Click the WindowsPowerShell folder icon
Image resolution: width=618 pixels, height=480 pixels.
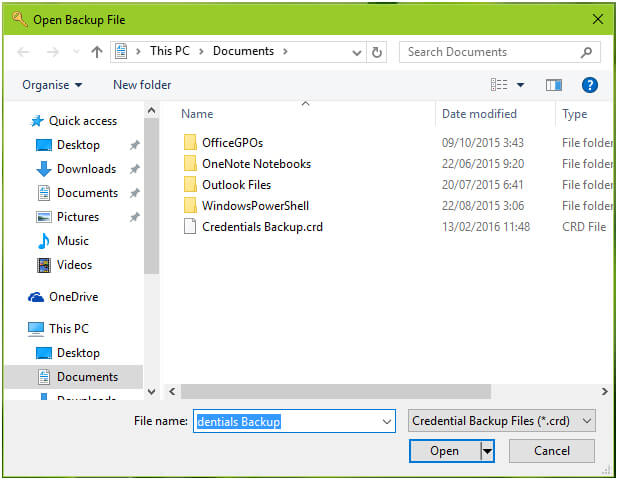[190, 205]
